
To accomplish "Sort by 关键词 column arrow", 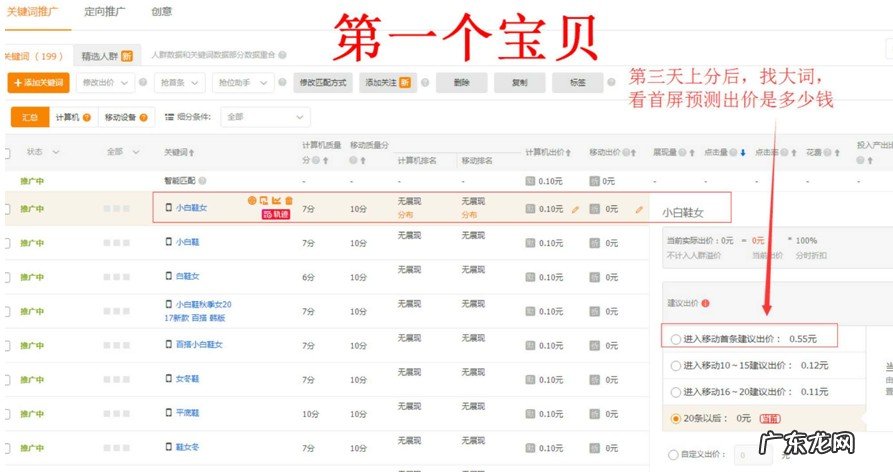I will [x=191, y=153].
